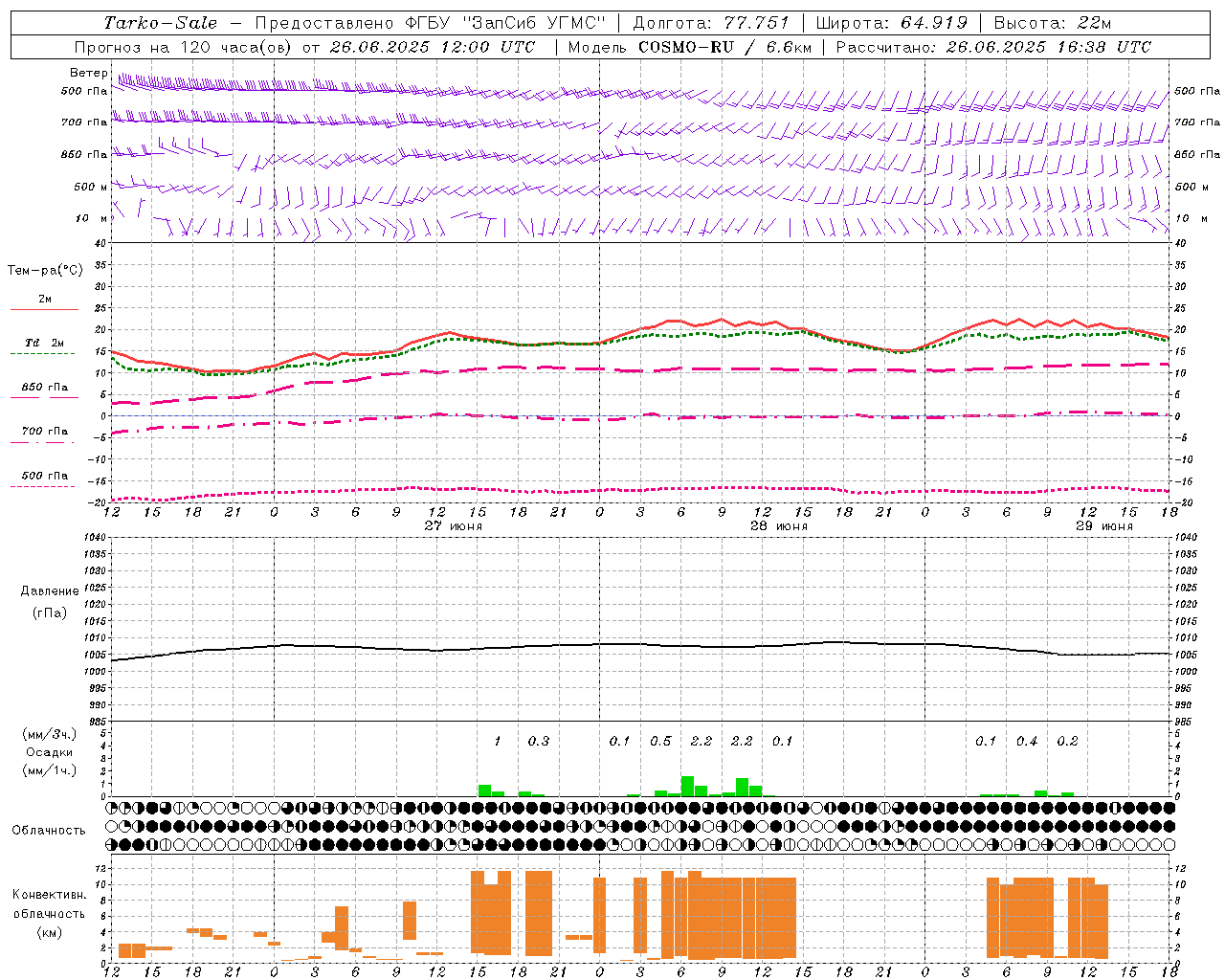Click the 27 июня date label
Screen dimensions: 1225x980
click(x=454, y=526)
